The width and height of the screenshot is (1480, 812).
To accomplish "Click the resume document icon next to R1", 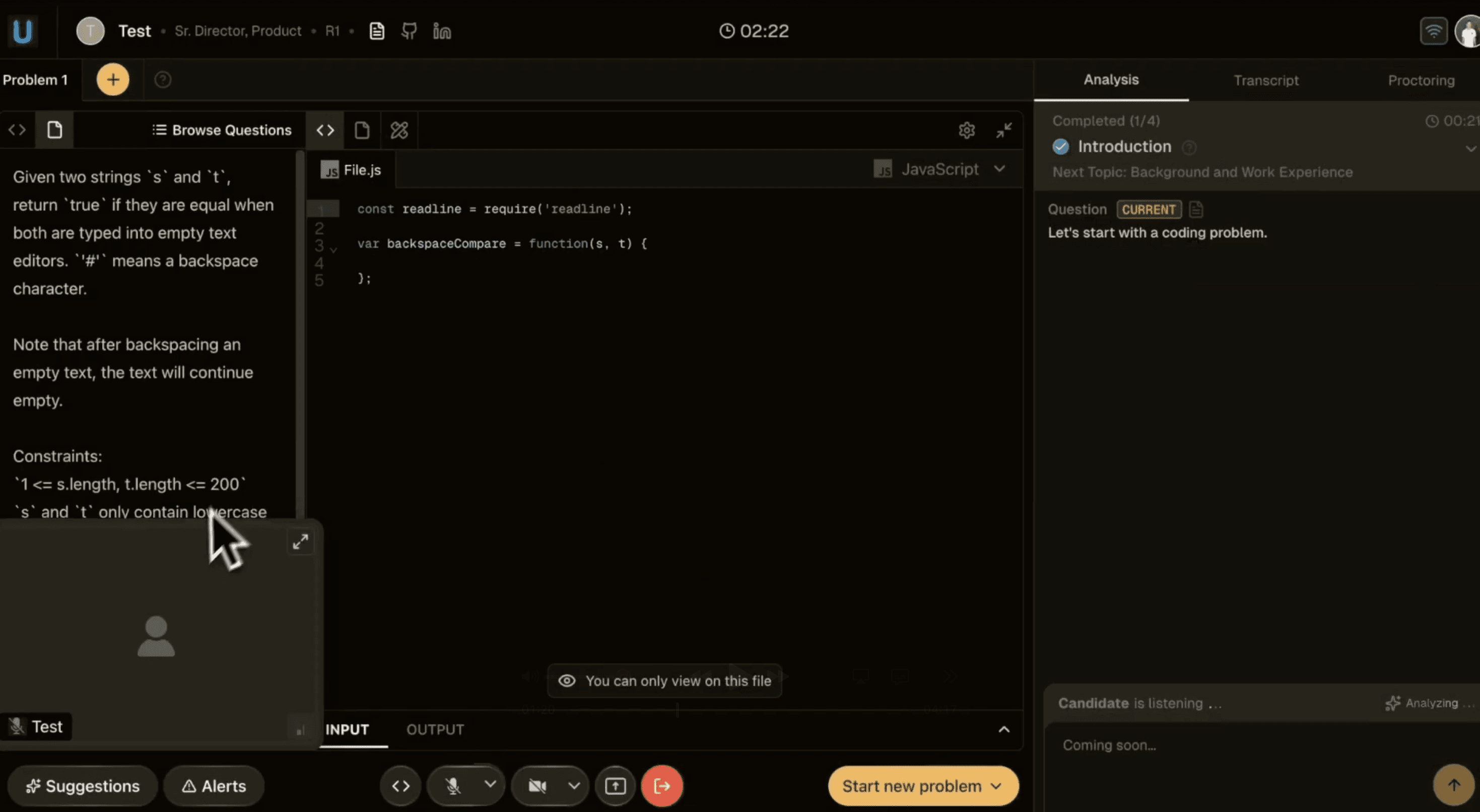I will pos(376,31).
